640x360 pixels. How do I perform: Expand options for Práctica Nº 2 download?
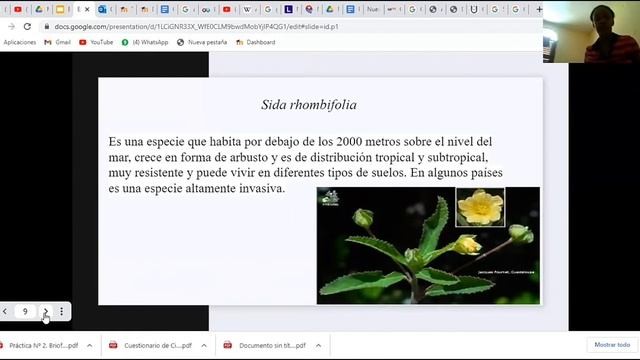pyautogui.click(x=89, y=345)
